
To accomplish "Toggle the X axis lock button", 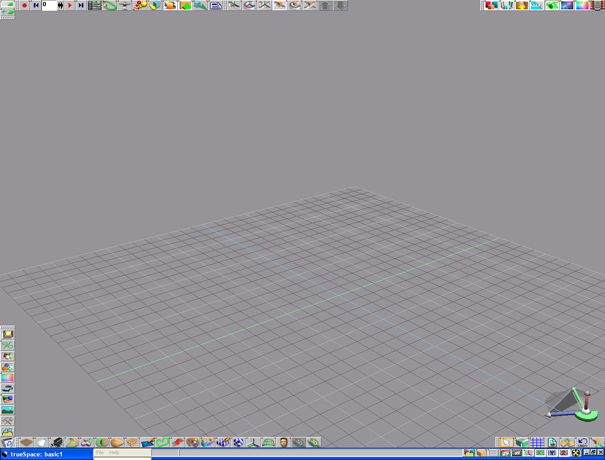I will (x=540, y=453).
